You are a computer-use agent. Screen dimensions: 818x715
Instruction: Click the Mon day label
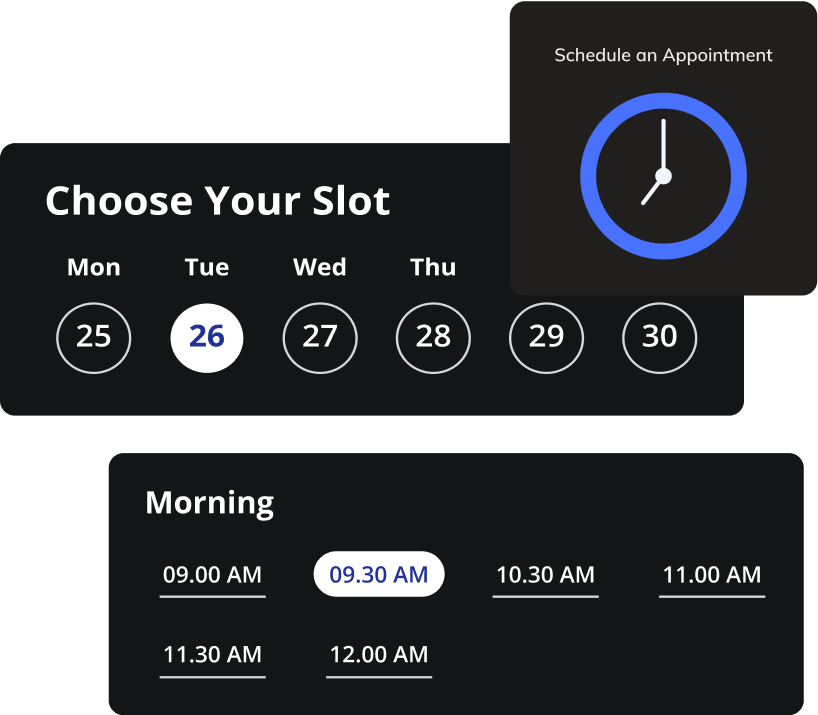click(x=94, y=267)
